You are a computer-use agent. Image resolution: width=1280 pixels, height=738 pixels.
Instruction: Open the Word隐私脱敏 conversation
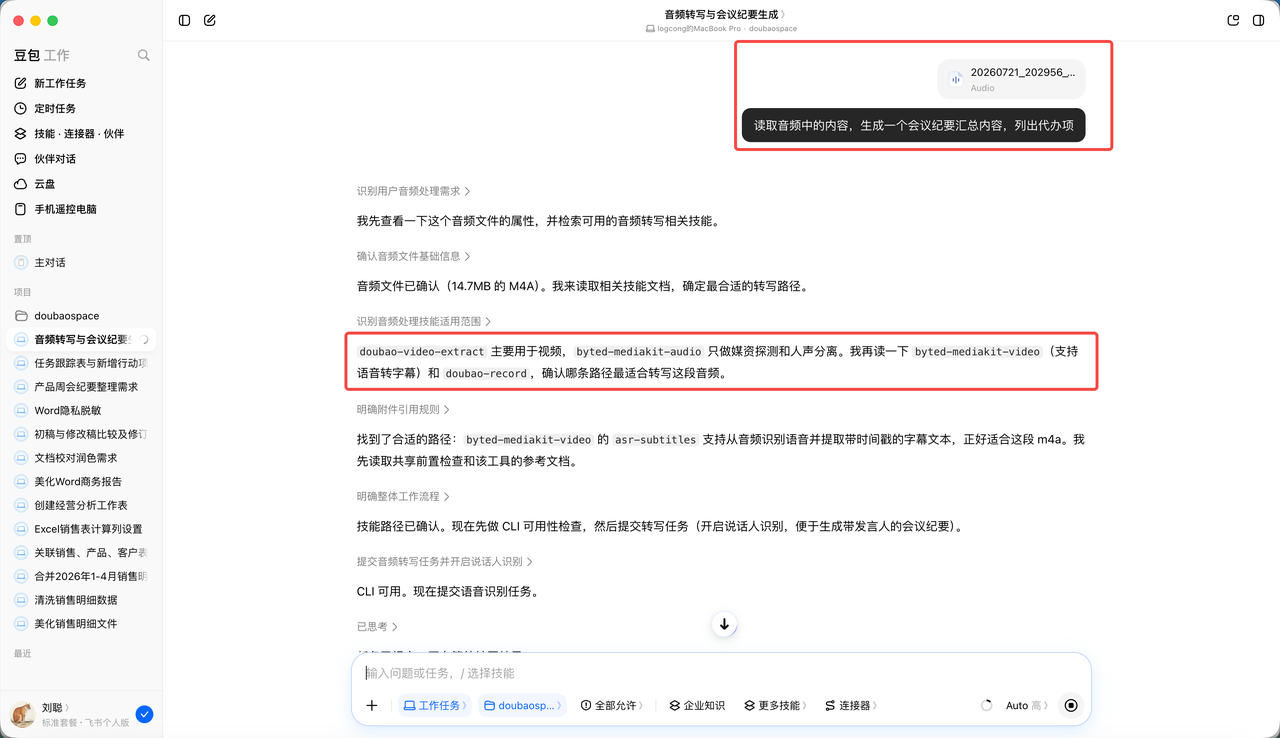(x=81, y=410)
